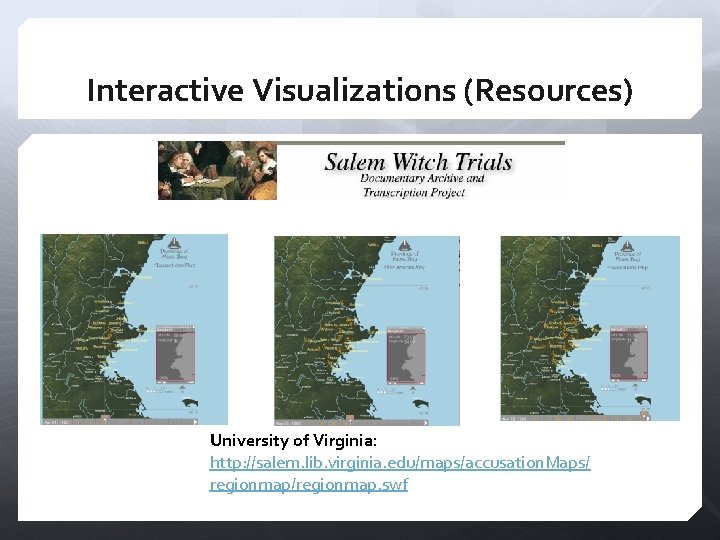Screen dimensions: 720x540
Task: Click the regionmap/regionmap.swf link line
Action: click(x=309, y=485)
